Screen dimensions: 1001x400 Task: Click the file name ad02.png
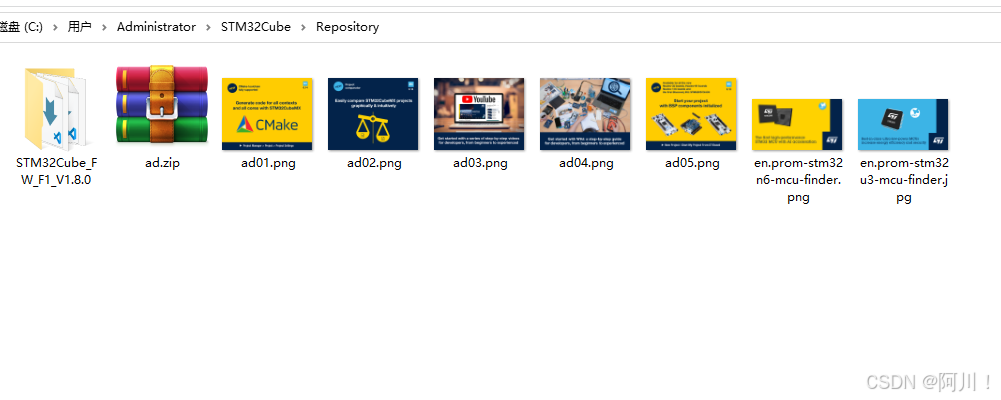[x=374, y=163]
